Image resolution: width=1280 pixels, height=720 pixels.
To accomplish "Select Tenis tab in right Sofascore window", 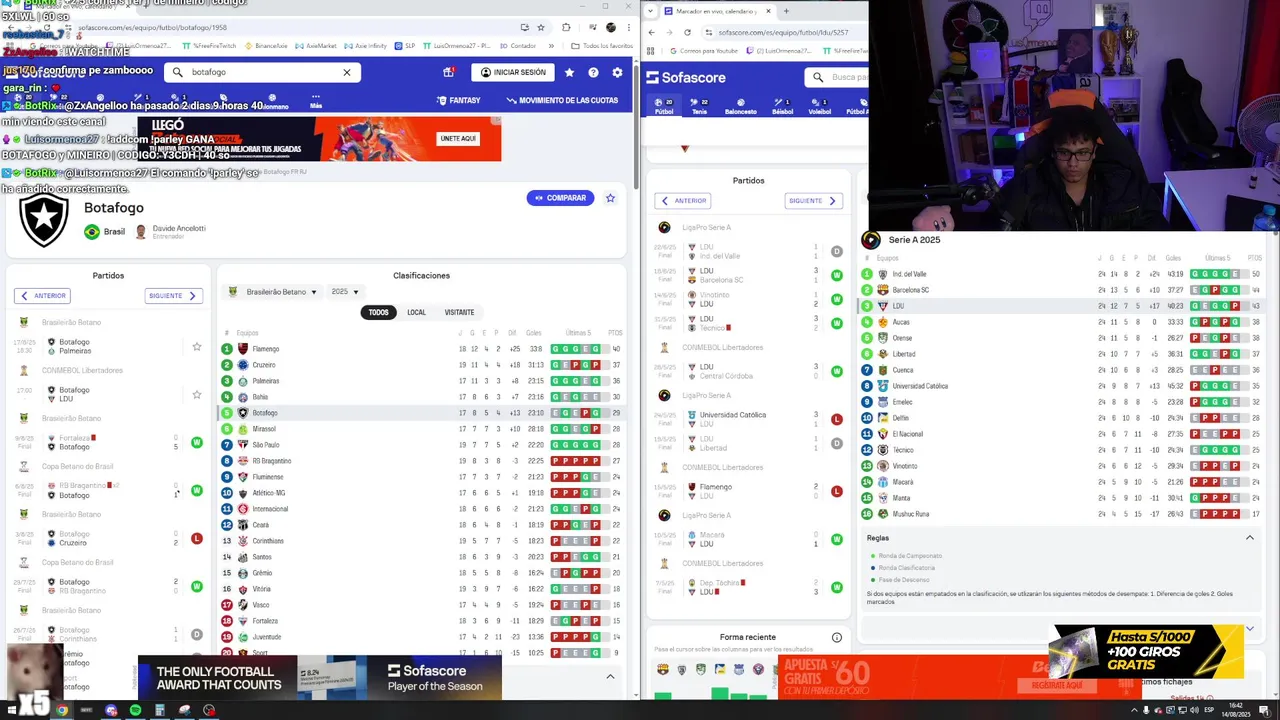I will click(699, 107).
